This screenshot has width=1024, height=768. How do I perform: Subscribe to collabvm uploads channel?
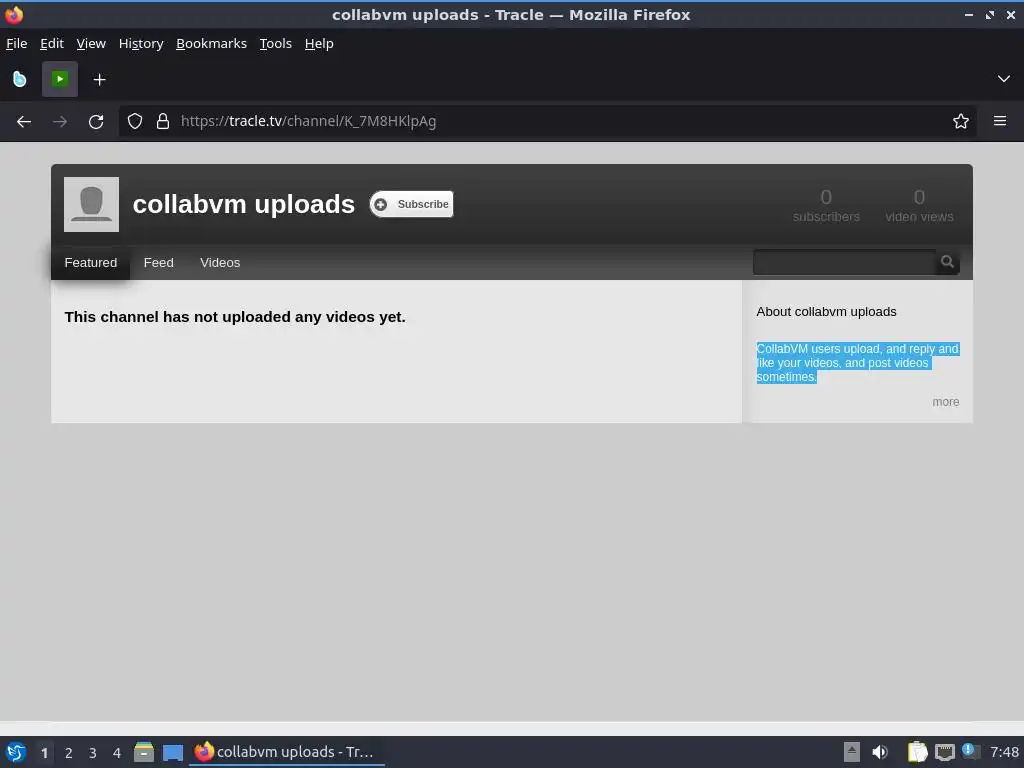tap(411, 204)
